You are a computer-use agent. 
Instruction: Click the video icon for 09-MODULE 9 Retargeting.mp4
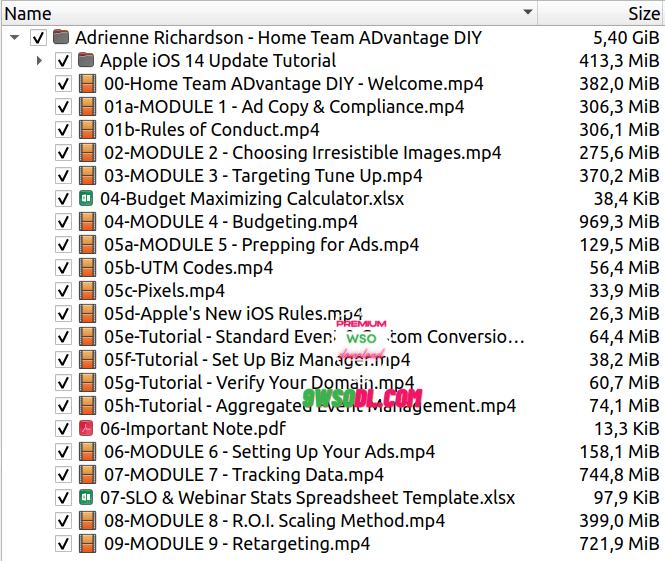tap(87, 544)
